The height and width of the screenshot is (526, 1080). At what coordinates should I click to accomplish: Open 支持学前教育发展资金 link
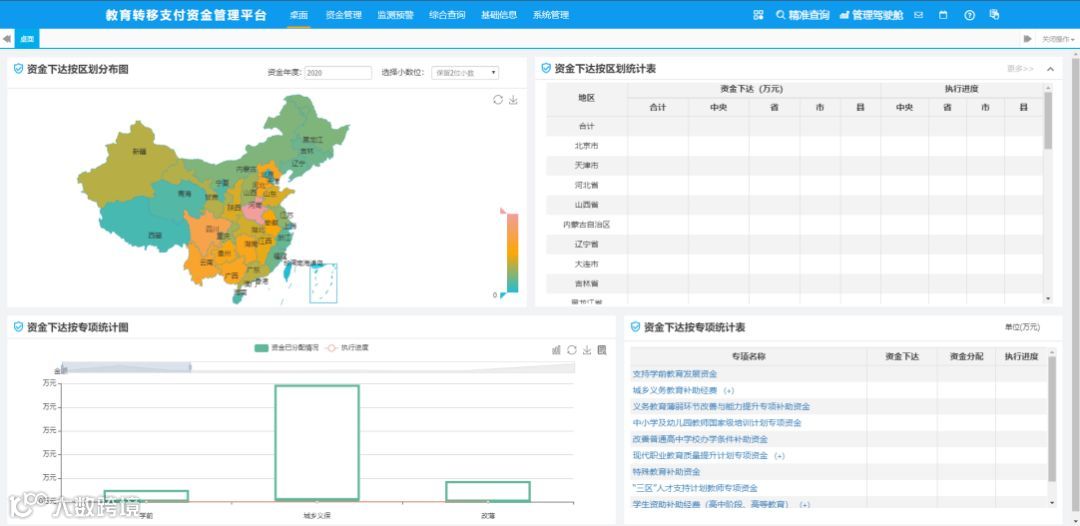(x=674, y=374)
